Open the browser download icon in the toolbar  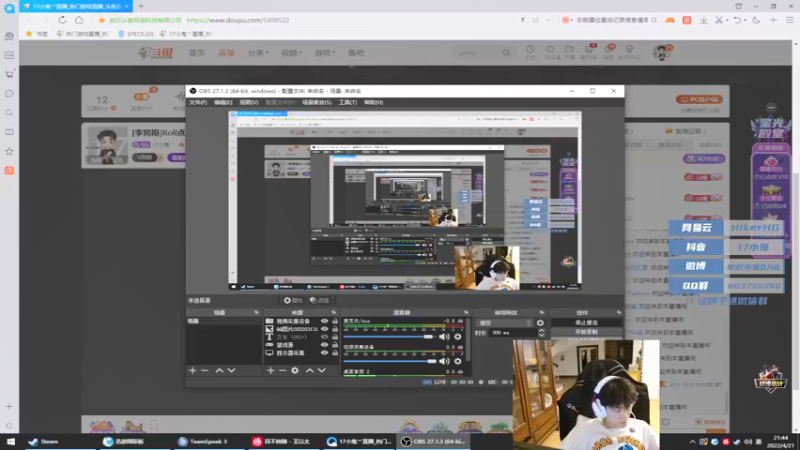point(704,20)
